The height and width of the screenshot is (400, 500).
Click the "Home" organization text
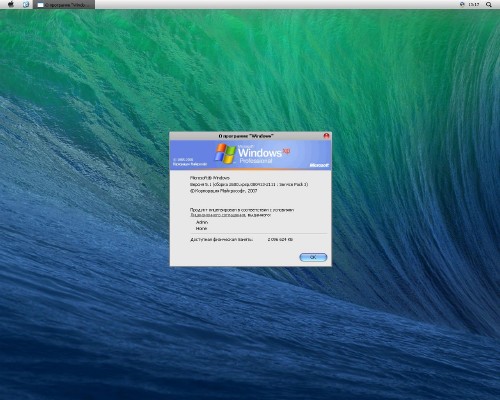pos(201,229)
